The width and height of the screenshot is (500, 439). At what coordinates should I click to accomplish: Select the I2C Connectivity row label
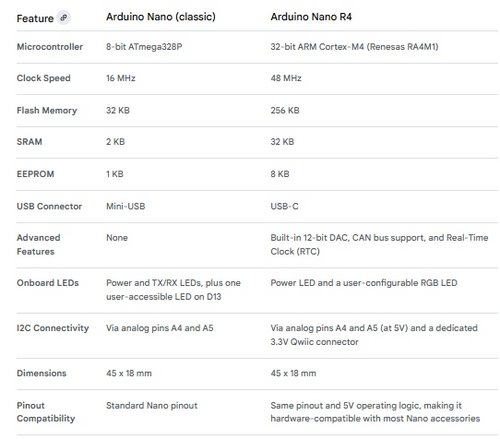coord(53,328)
